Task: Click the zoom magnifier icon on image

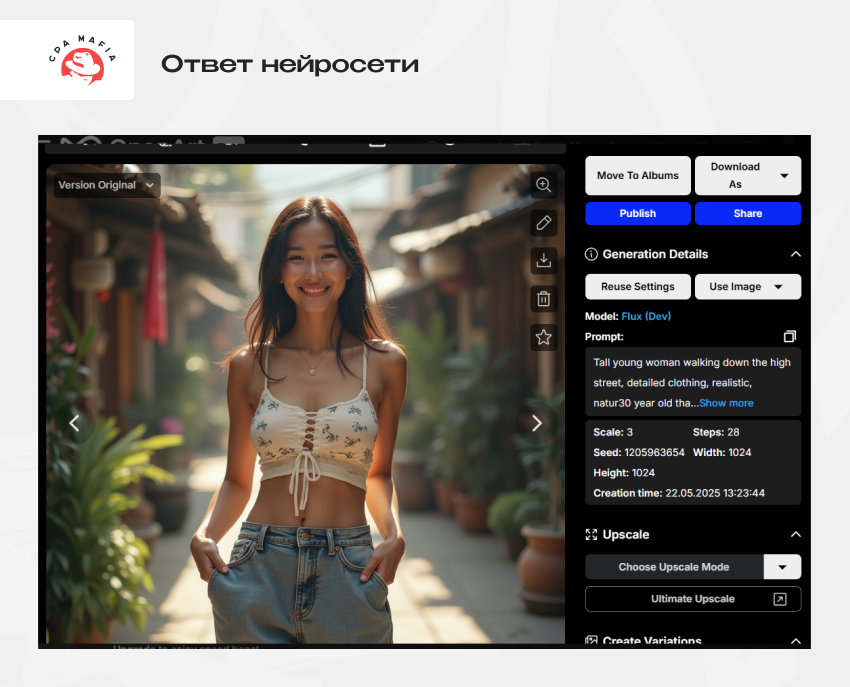Action: [x=543, y=185]
